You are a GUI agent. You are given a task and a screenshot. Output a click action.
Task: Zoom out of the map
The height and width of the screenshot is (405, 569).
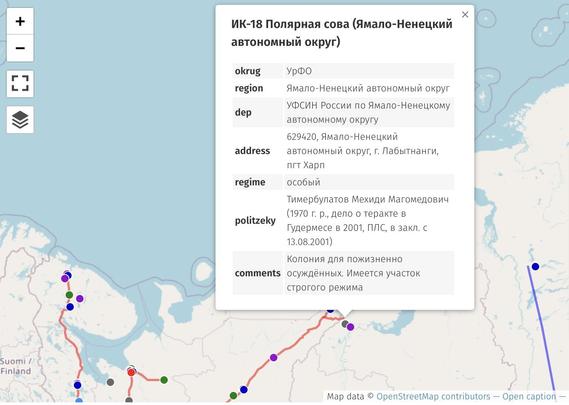[20, 48]
